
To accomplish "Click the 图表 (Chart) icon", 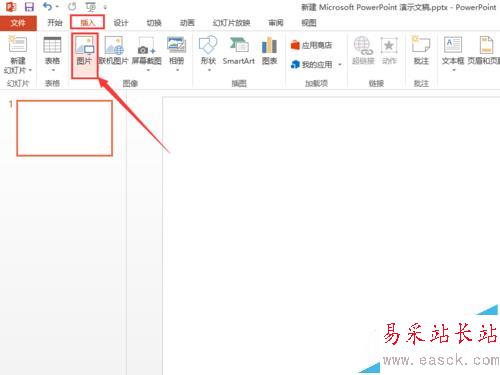I will [269, 45].
